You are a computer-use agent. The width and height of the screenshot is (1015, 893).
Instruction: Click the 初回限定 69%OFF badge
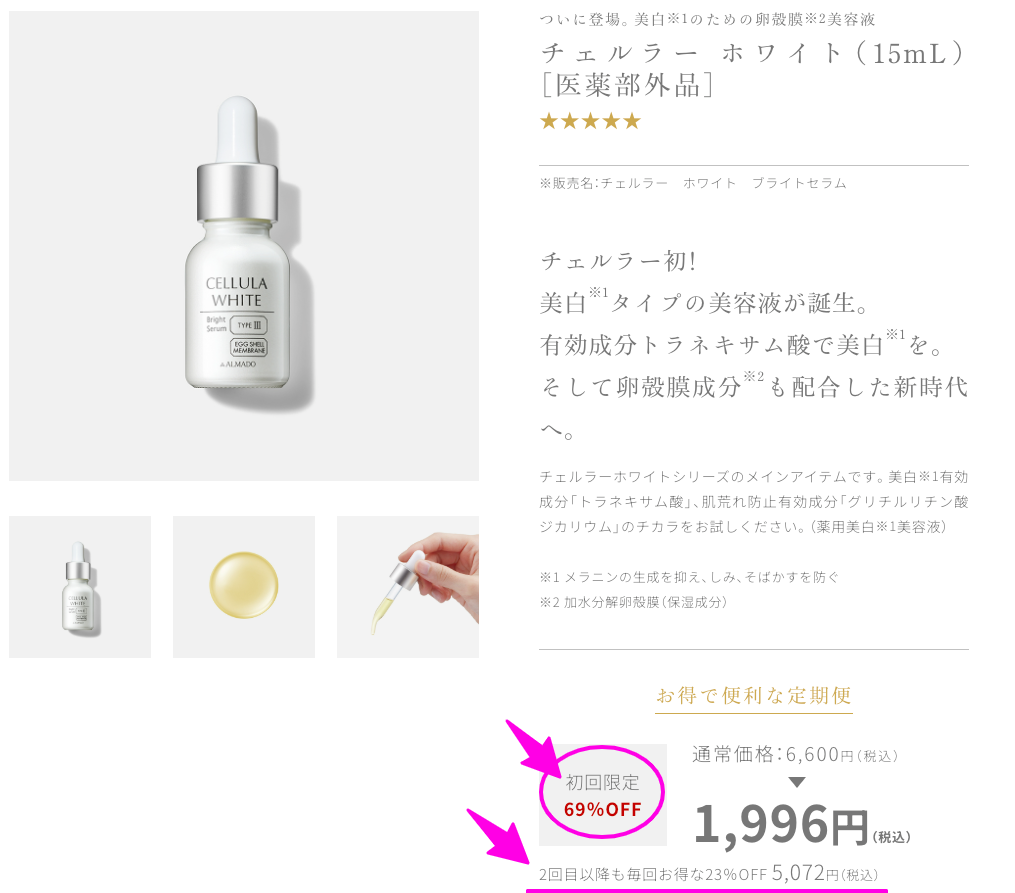(x=603, y=795)
